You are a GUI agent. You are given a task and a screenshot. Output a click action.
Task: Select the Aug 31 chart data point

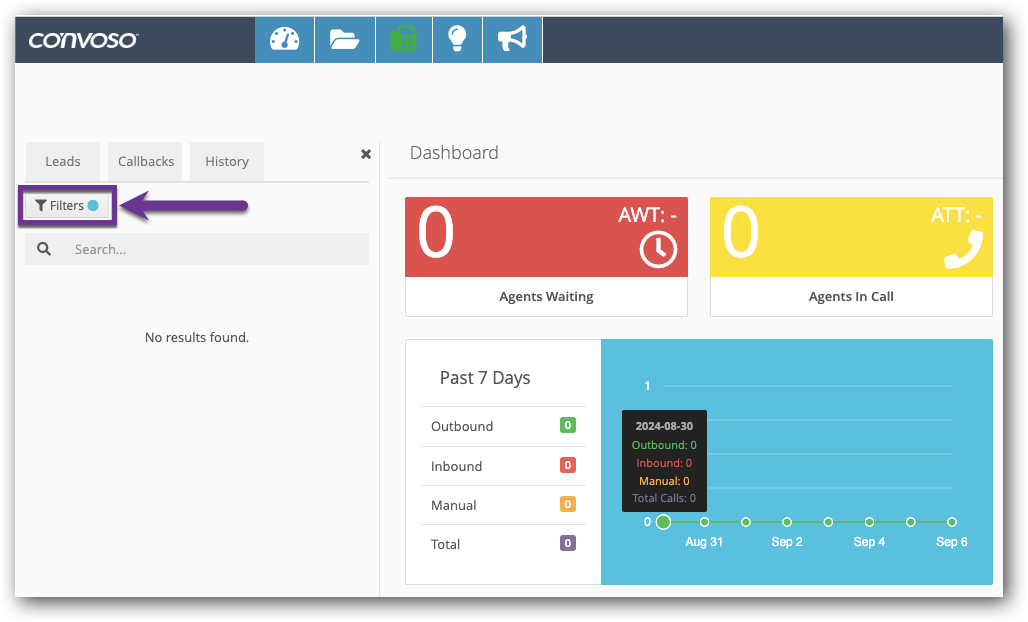704,522
